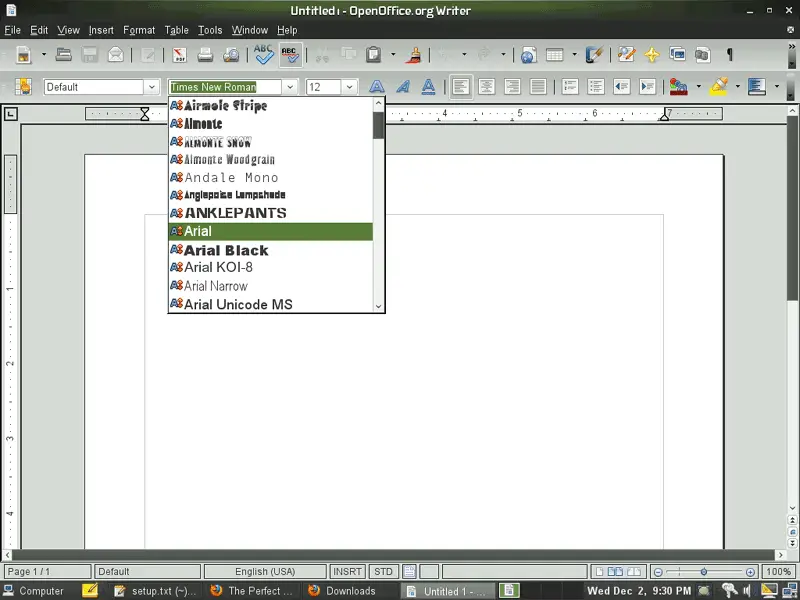This screenshot has height=600, width=800.
Task: Click the Font Color icon
Action: click(x=679, y=87)
